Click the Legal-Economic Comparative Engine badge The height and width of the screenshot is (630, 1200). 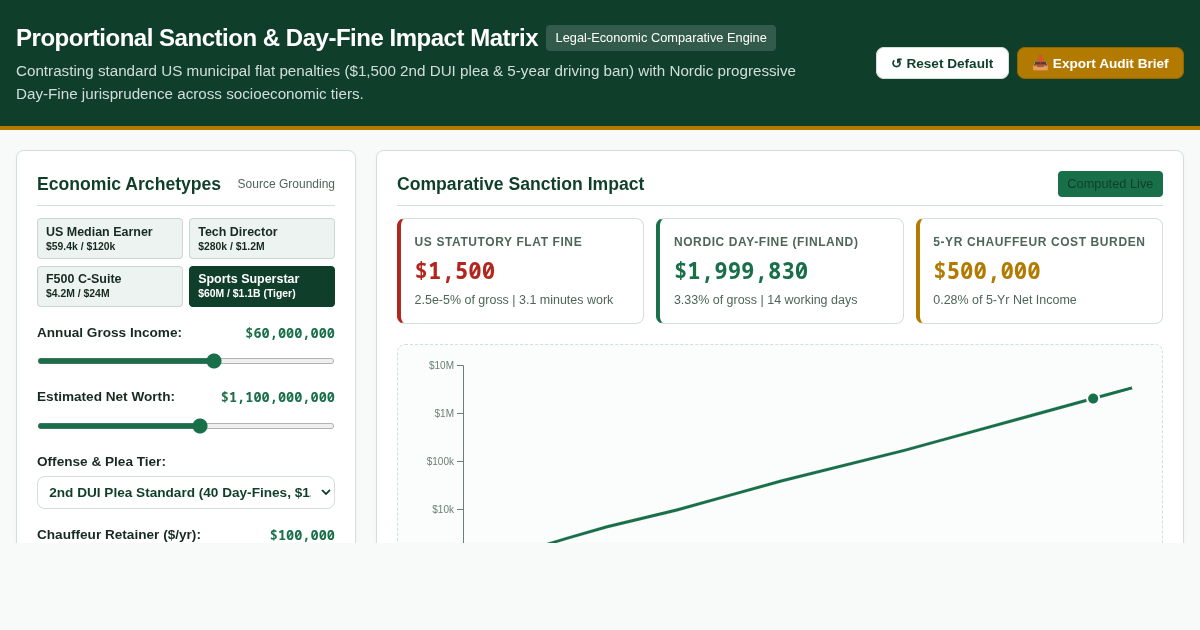click(661, 38)
